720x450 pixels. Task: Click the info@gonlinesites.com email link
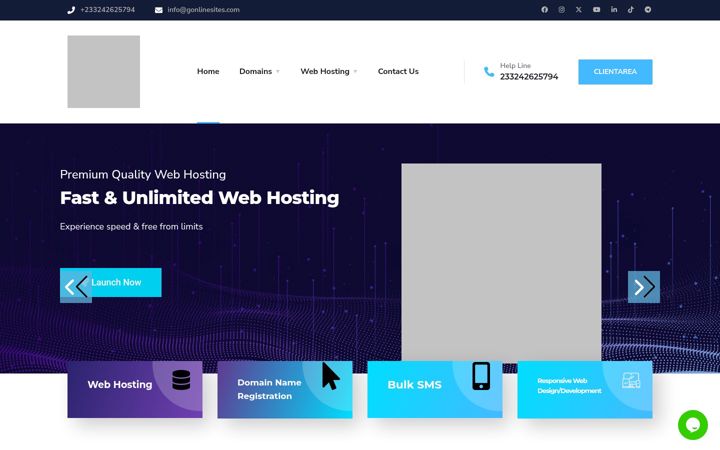pos(203,10)
